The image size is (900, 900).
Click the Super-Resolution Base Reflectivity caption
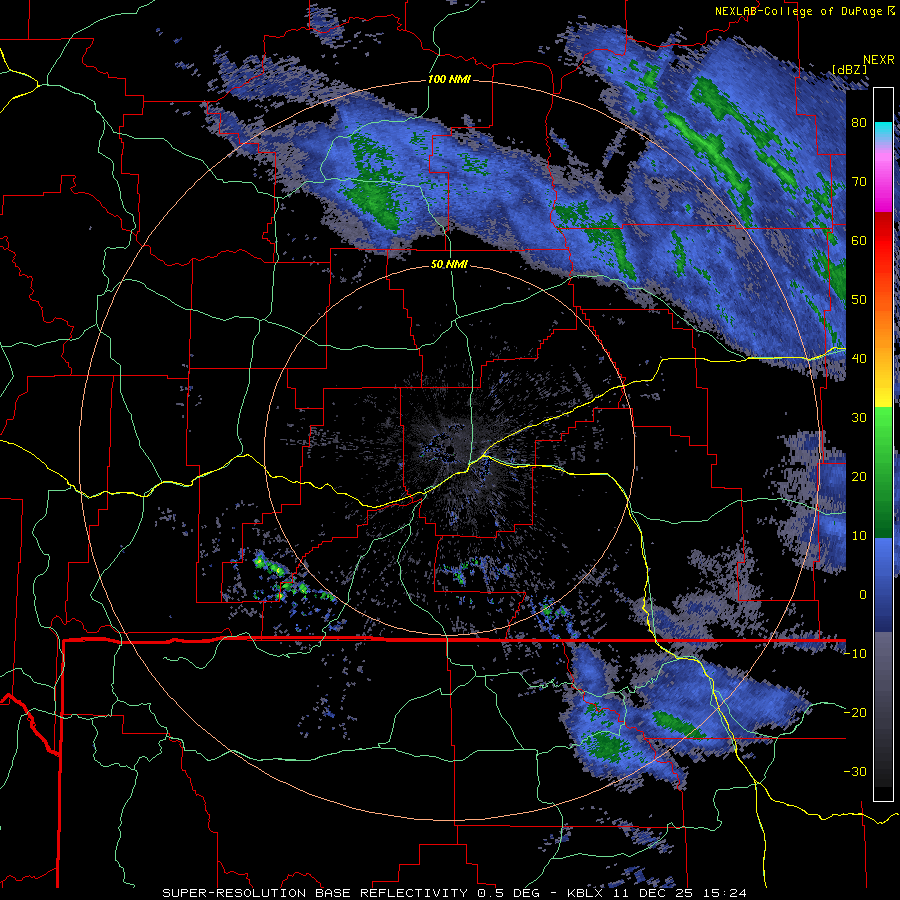pyautogui.click(x=317, y=893)
